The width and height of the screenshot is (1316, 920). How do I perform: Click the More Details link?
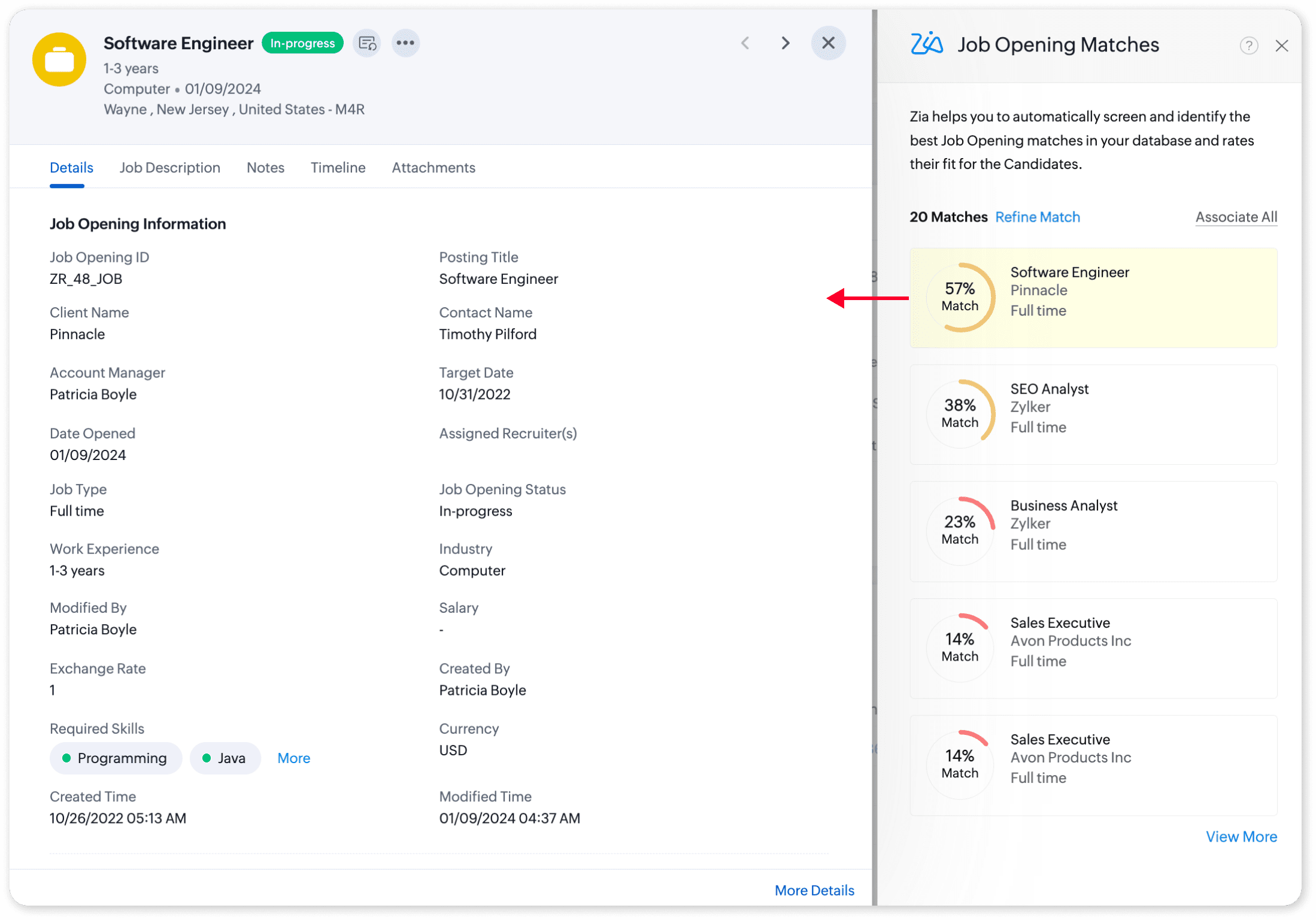pyautogui.click(x=814, y=891)
